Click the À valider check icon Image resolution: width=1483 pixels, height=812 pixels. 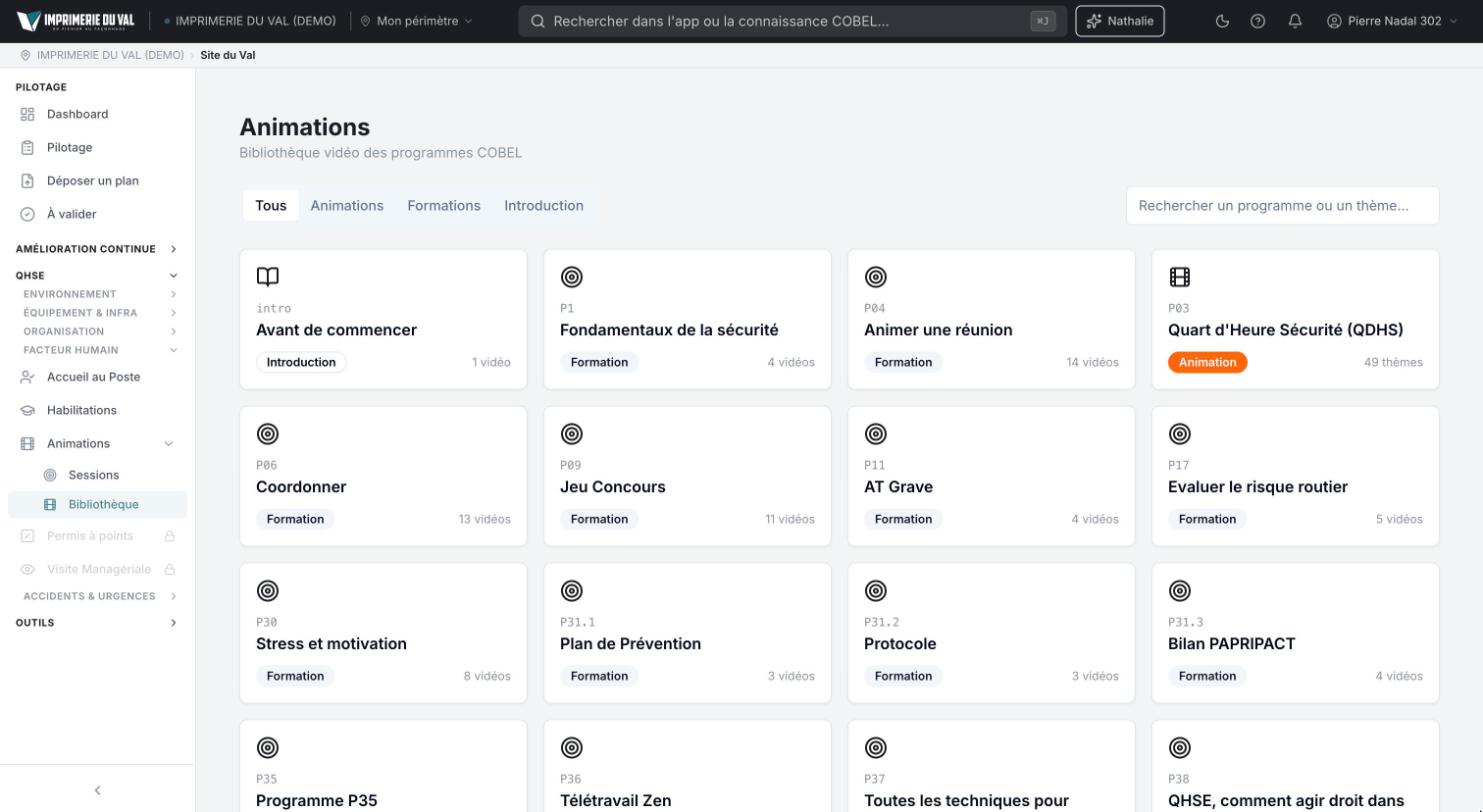pyautogui.click(x=28, y=214)
